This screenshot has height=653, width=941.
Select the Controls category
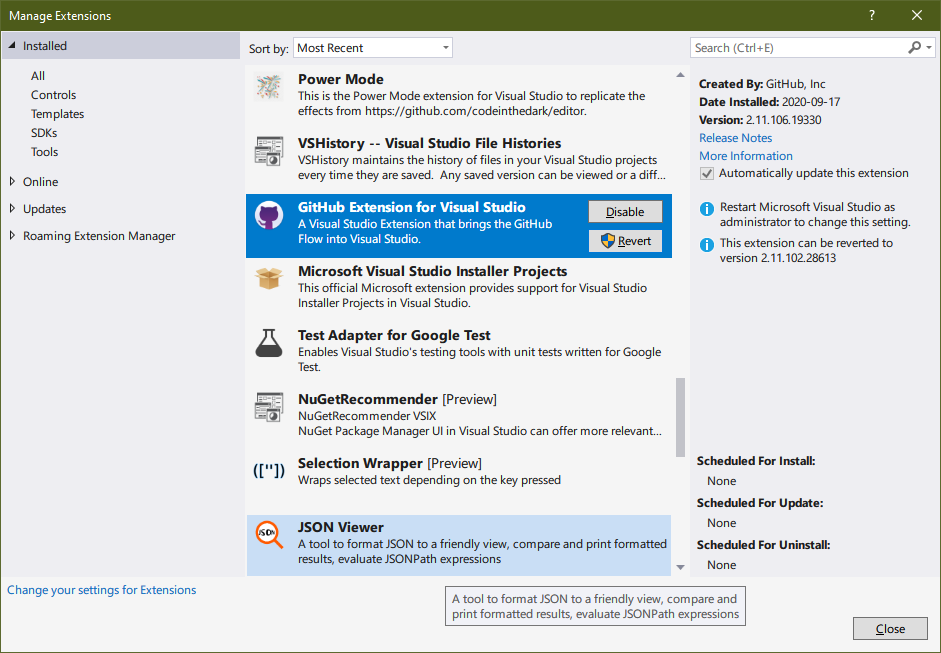53,95
